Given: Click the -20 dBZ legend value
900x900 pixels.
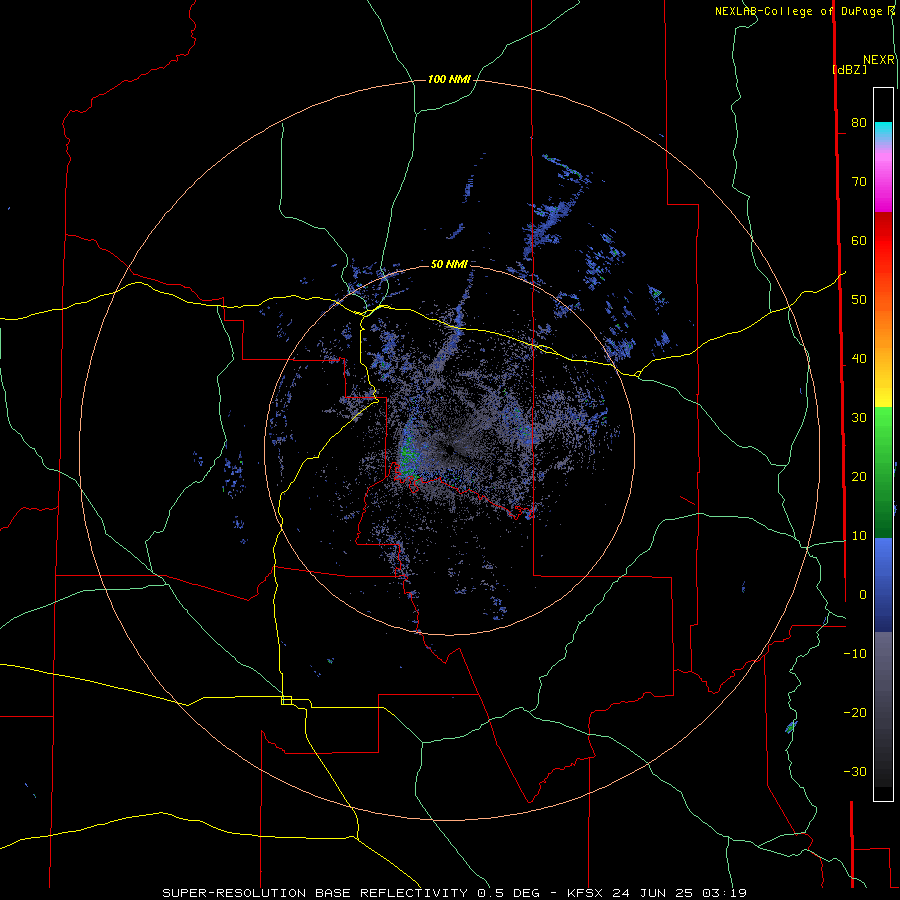Looking at the screenshot, I should 855,712.
